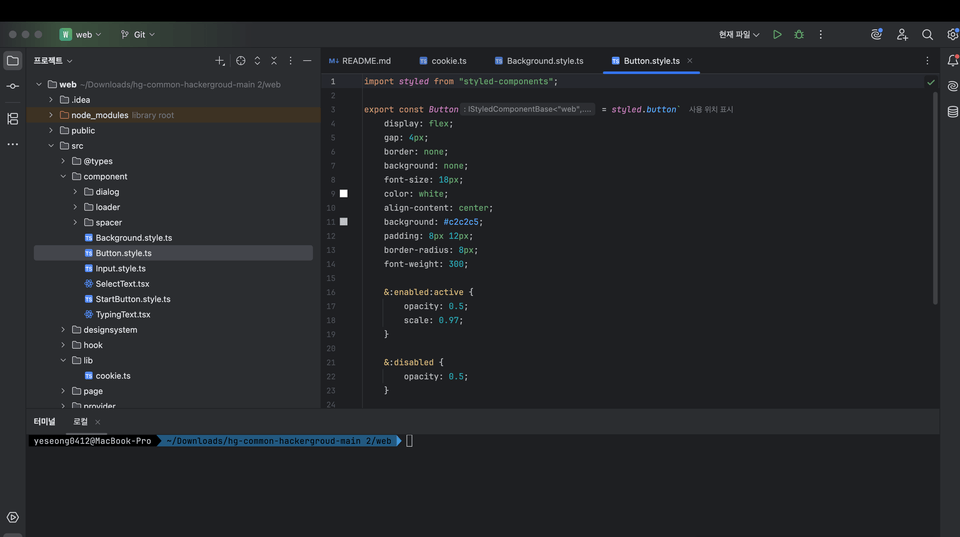
Task: Click the inspection checkmark widget
Action: point(931,82)
